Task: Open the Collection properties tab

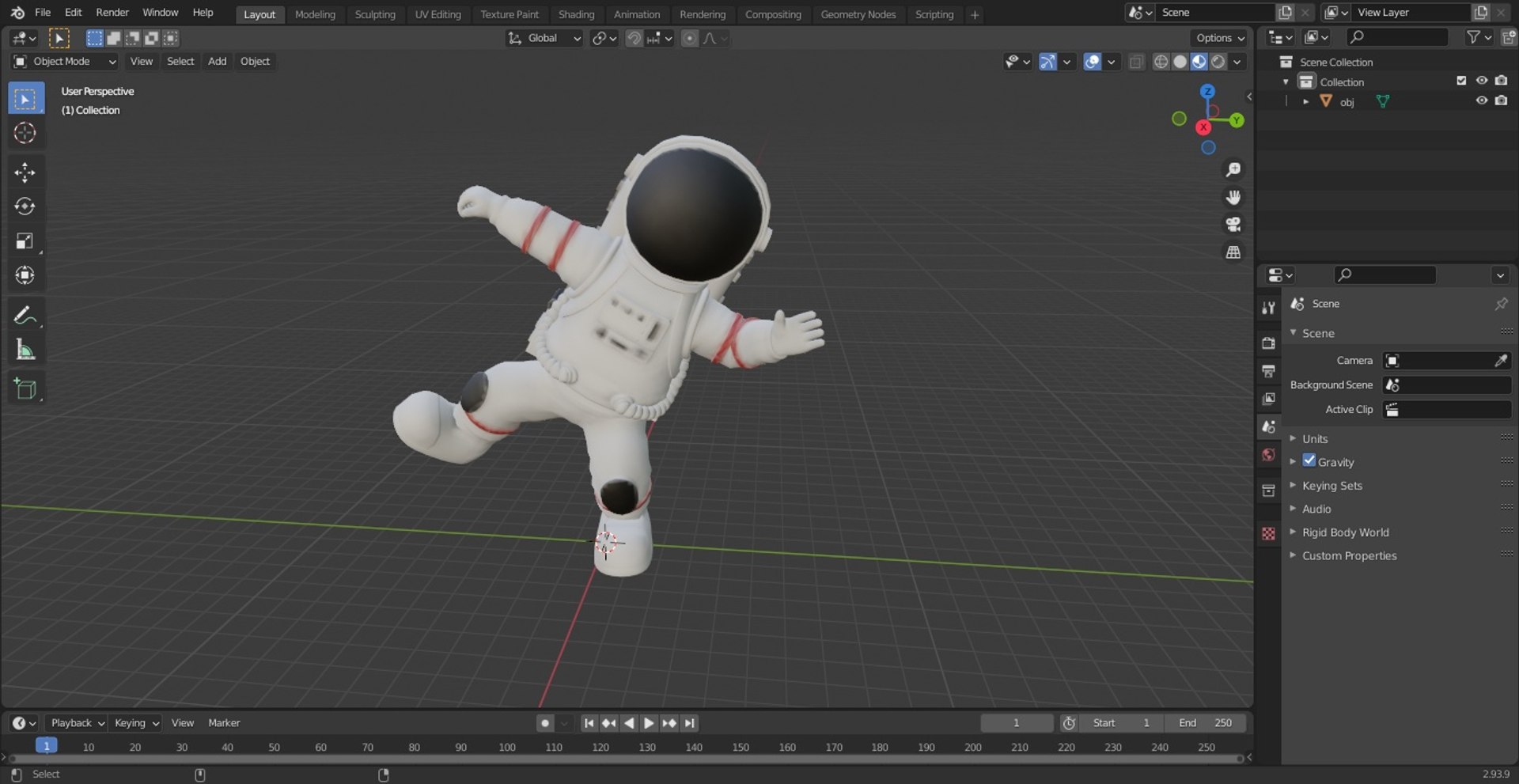Action: [x=1268, y=490]
